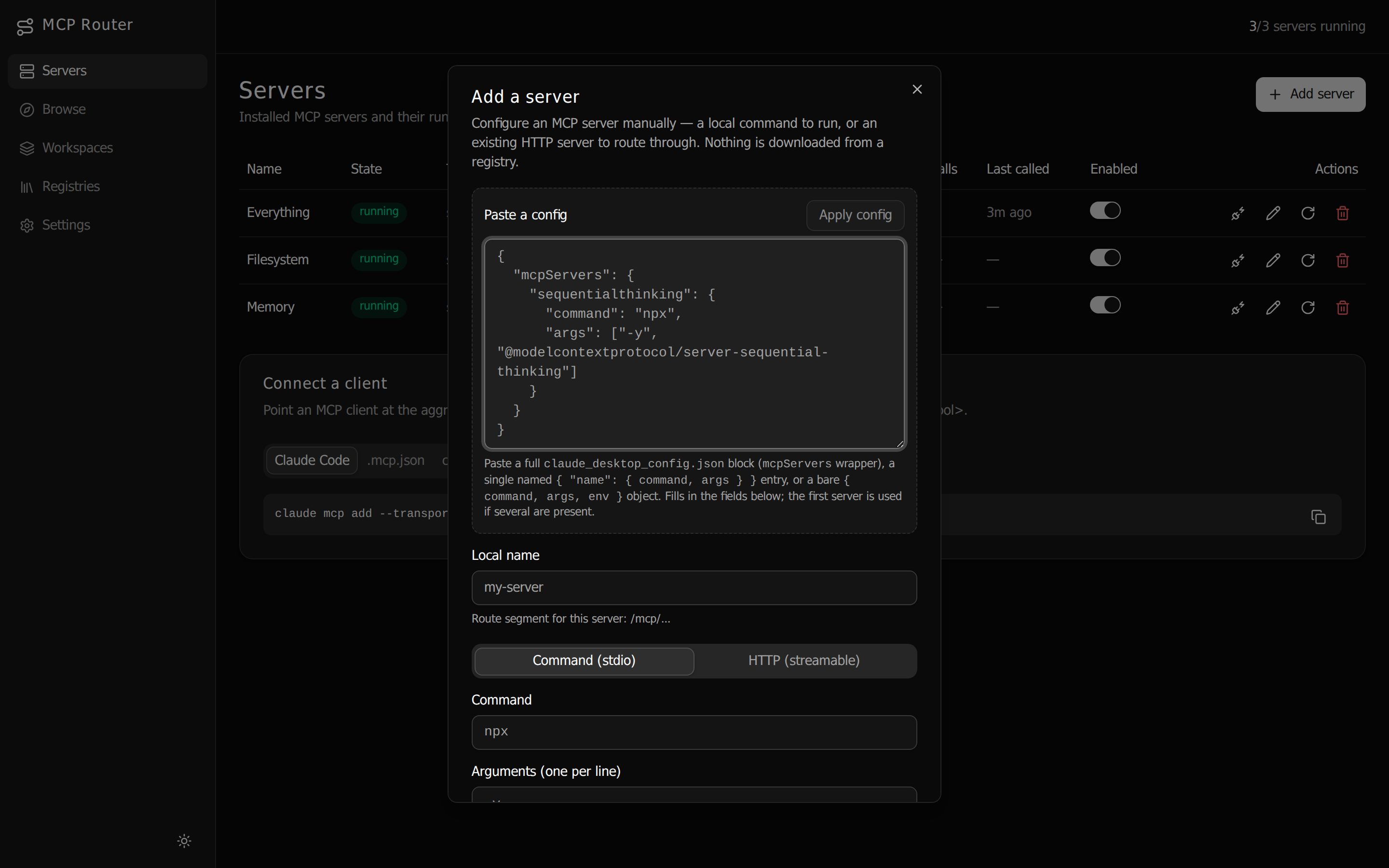This screenshot has width=1389, height=868.
Task: Click the Settings gear icon
Action: [x=27, y=225]
